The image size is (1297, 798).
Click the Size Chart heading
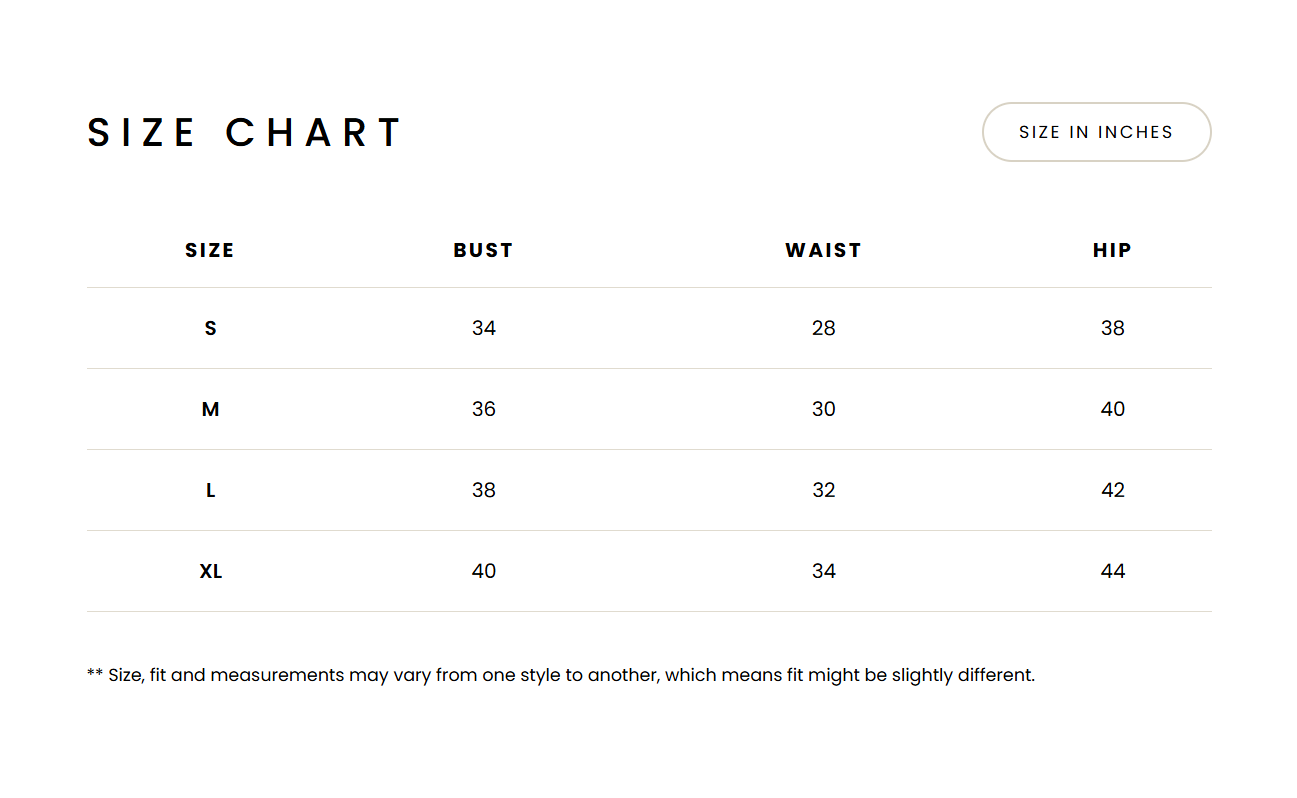pos(245,133)
